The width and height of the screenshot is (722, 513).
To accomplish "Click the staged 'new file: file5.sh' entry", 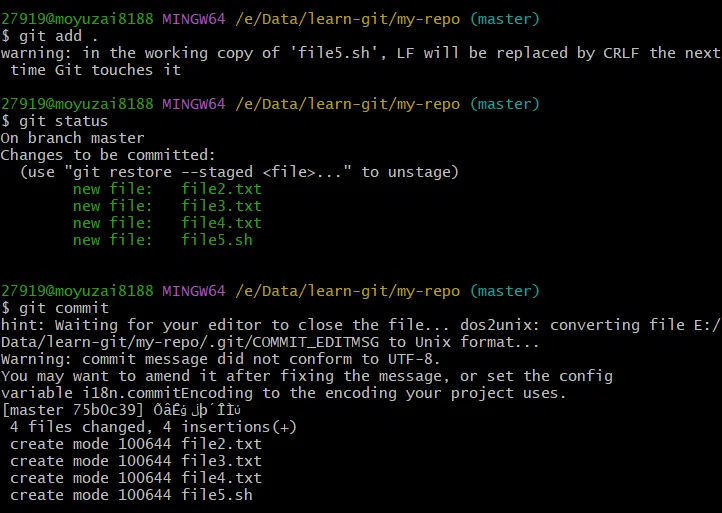I will coord(163,240).
